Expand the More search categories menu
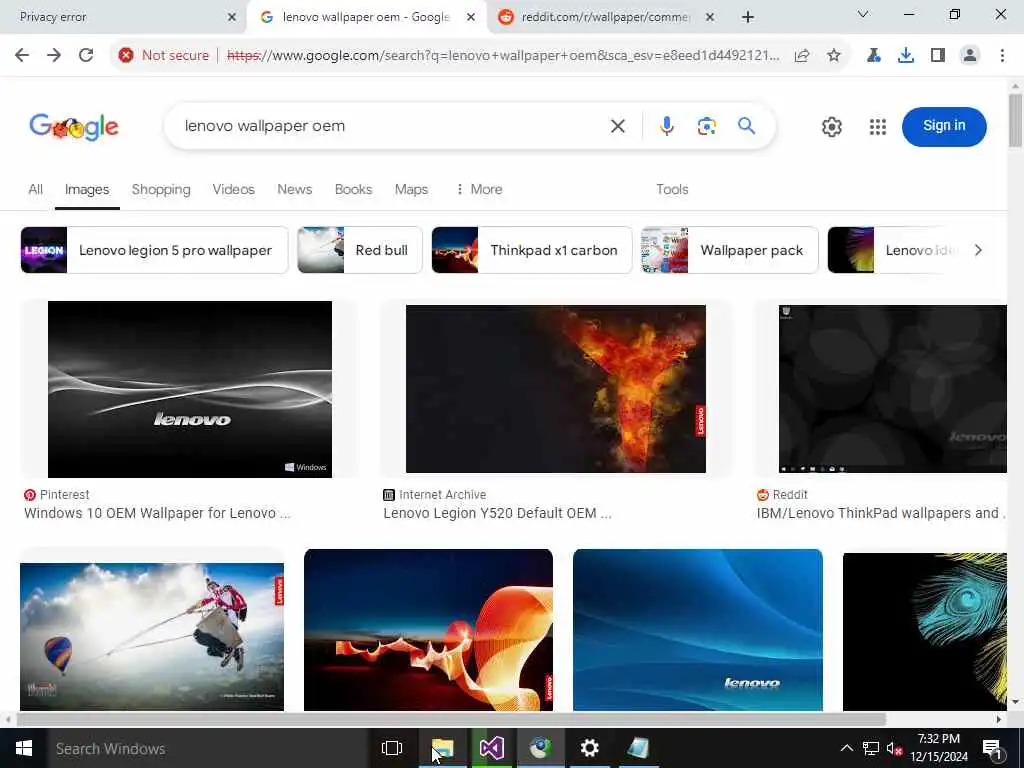Viewport: 1024px width, 768px height. [479, 189]
